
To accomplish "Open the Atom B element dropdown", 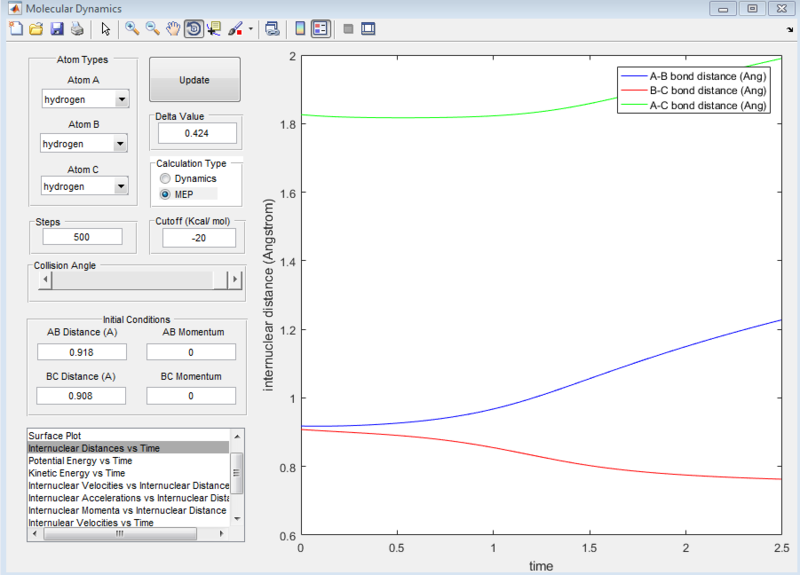I will coord(84,143).
